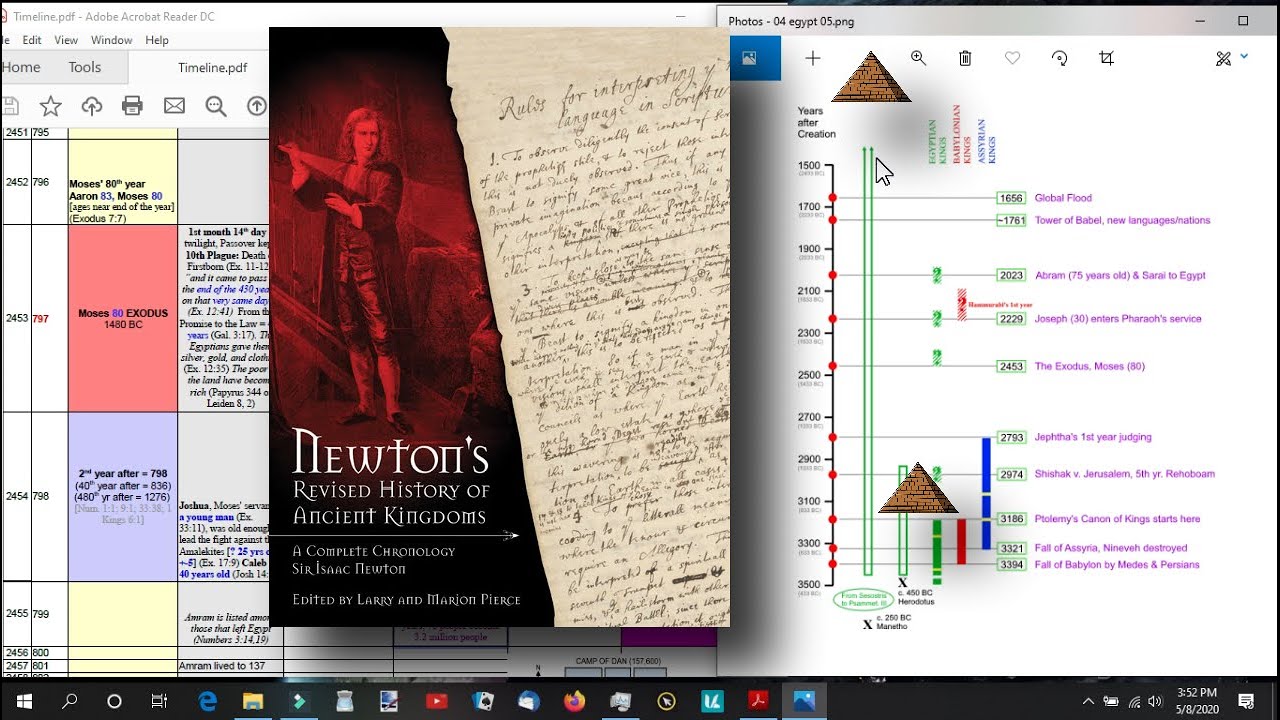Click the red '797' cell in PDF
This screenshot has width=1280, height=720.
pos(40,319)
